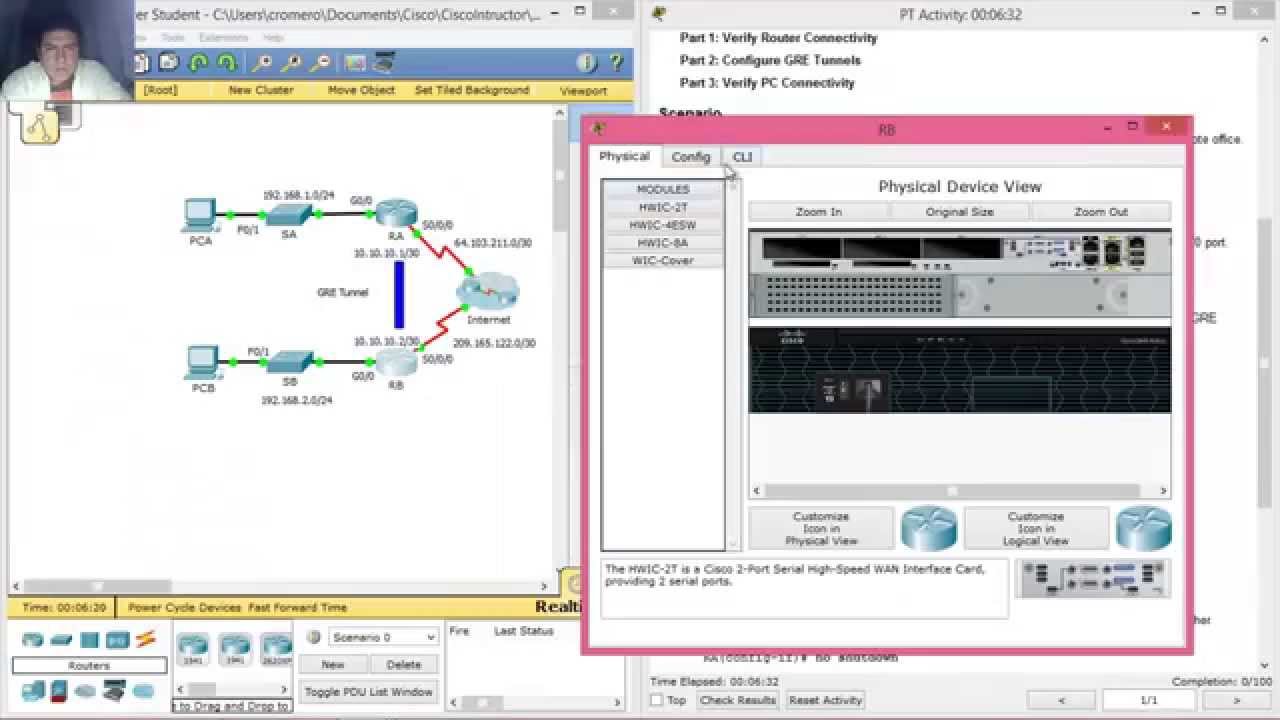Click the Original Size button
The image size is (1280, 720).
pyautogui.click(x=960, y=212)
